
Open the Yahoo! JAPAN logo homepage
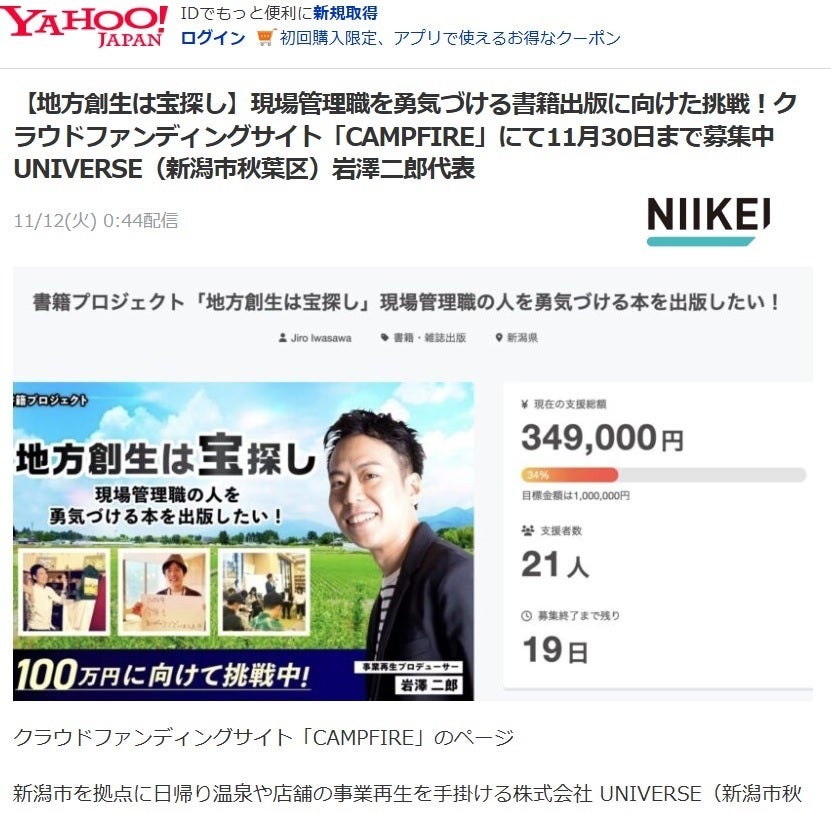[x=84, y=25]
